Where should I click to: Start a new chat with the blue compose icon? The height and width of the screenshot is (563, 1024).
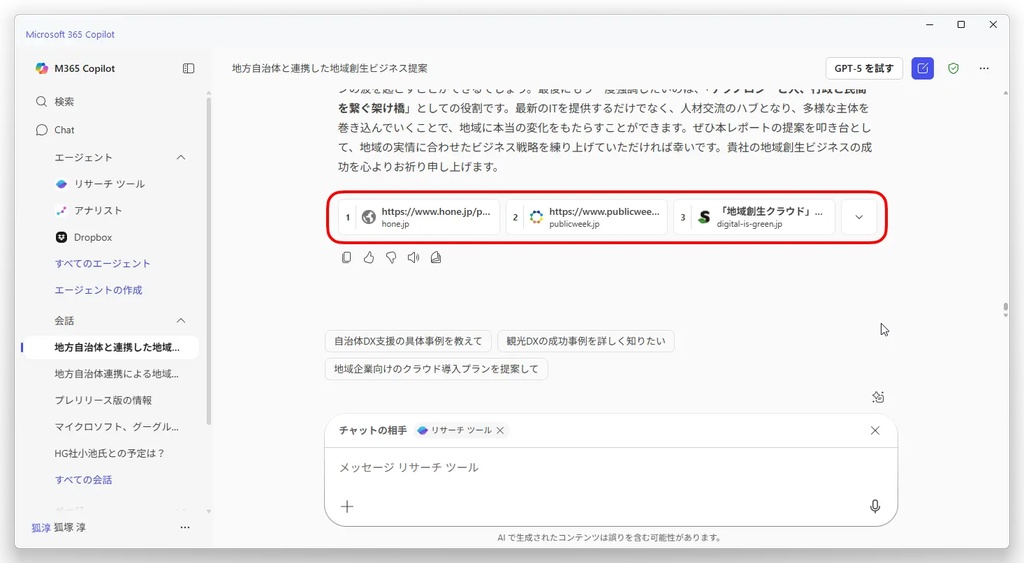click(922, 69)
